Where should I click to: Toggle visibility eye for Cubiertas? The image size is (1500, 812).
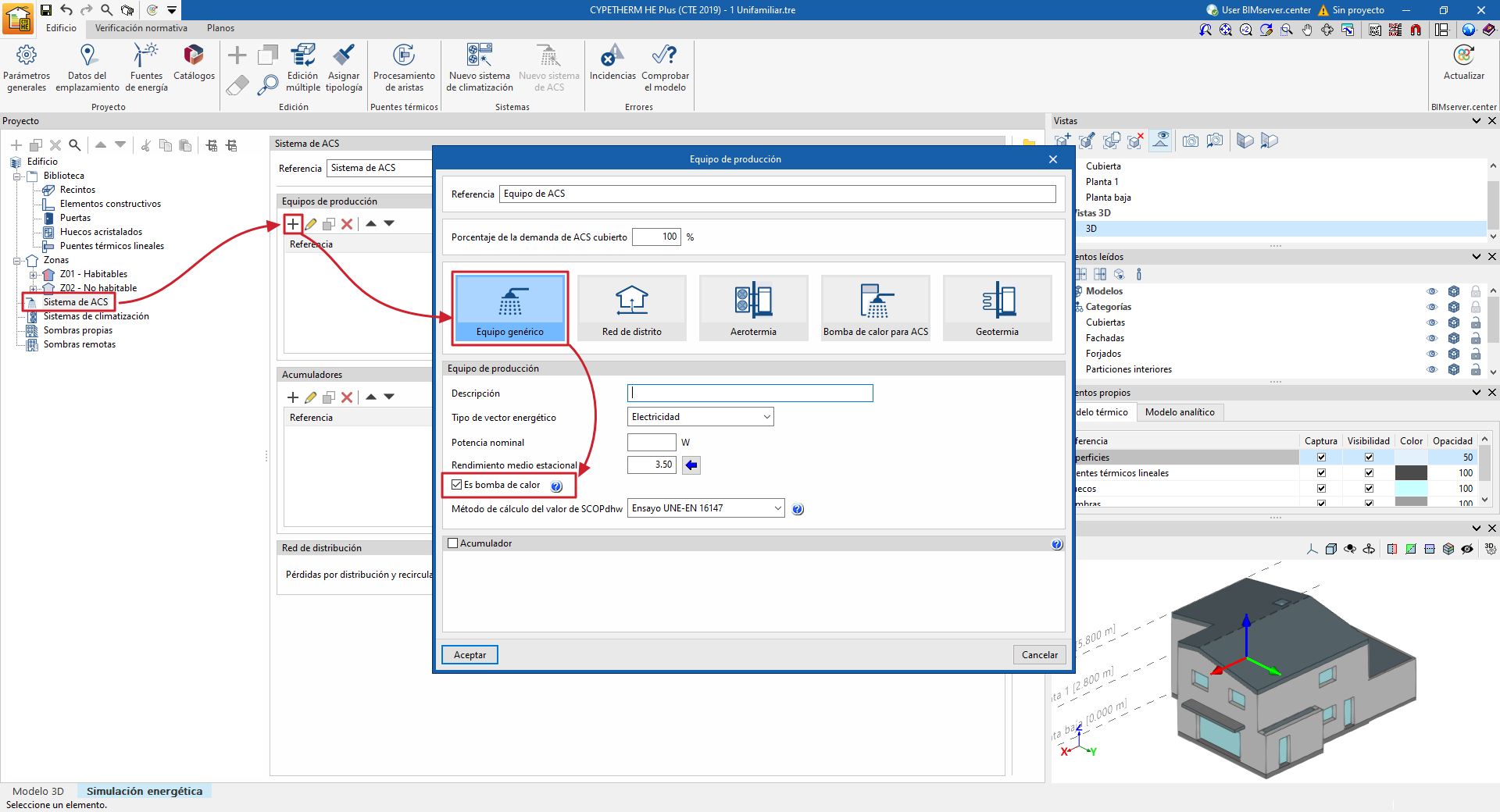click(x=1431, y=322)
